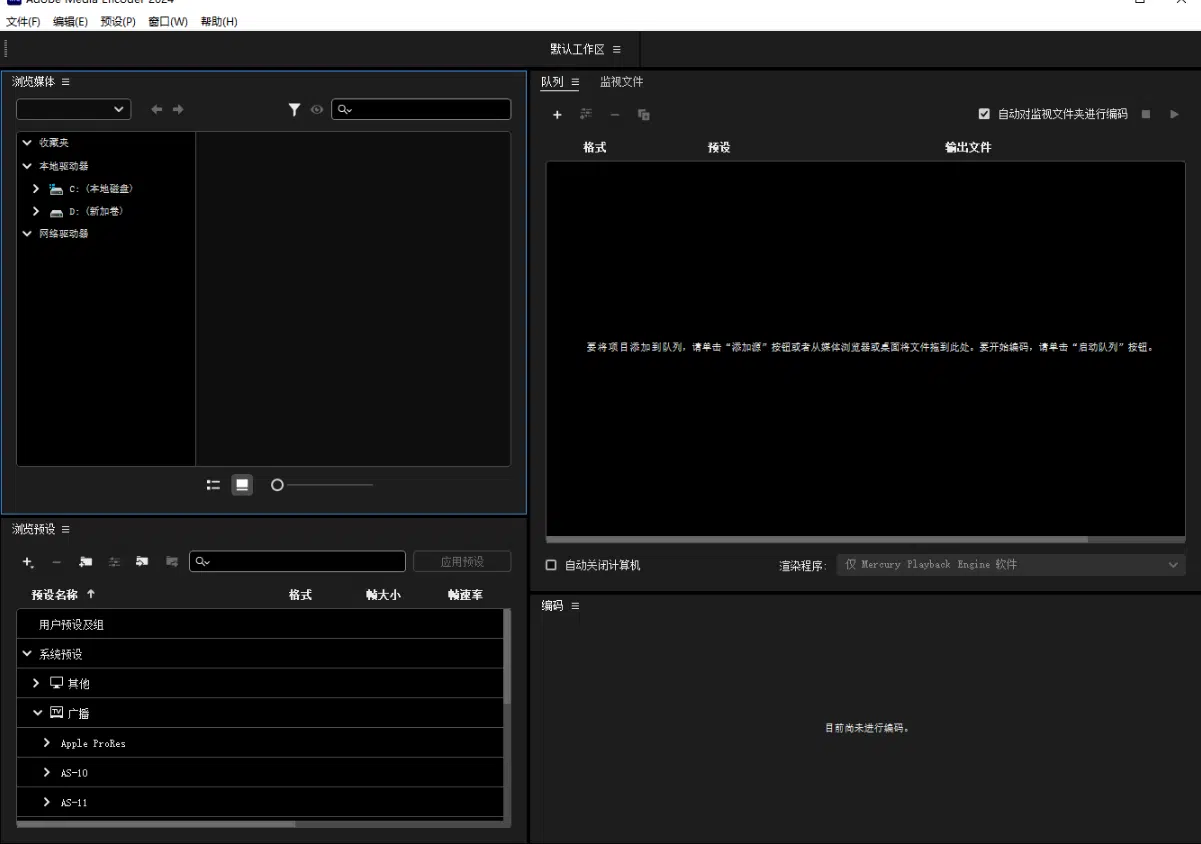Screen dimensions: 1201x844
Task: Click the stop queue square button
Action: tap(1146, 114)
